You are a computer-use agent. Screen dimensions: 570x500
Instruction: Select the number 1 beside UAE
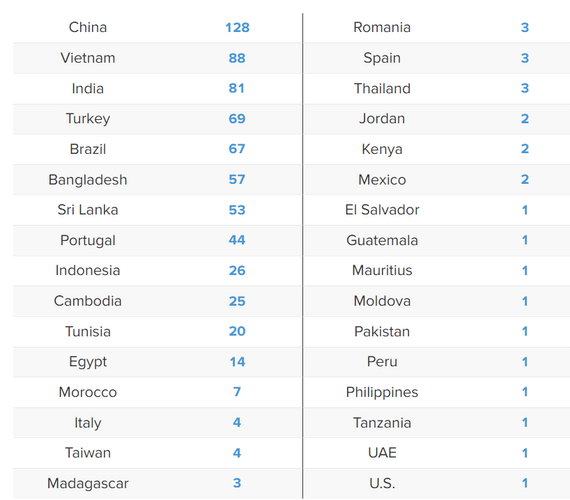pyautogui.click(x=525, y=453)
